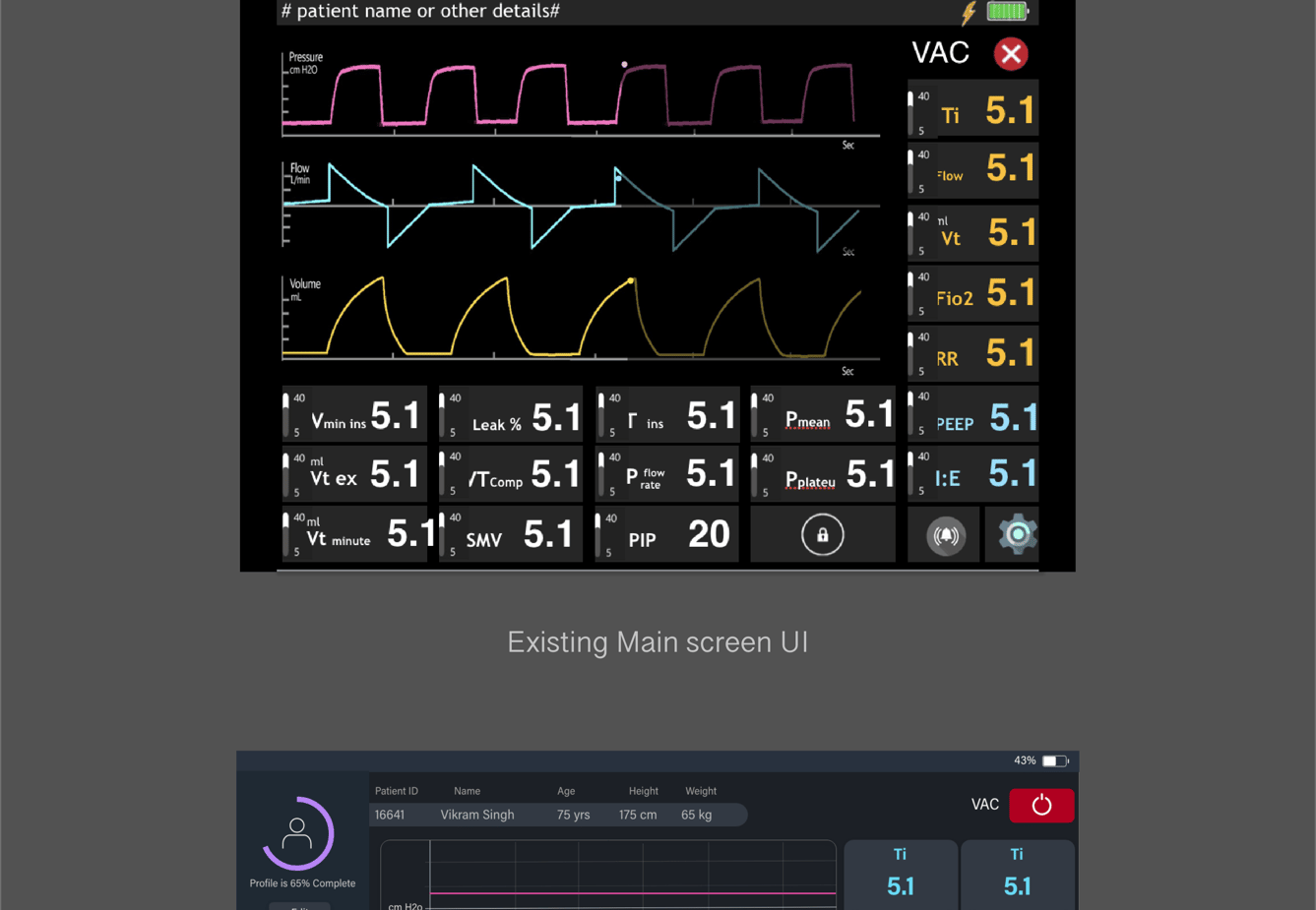Select the RR parameter tile

click(973, 353)
